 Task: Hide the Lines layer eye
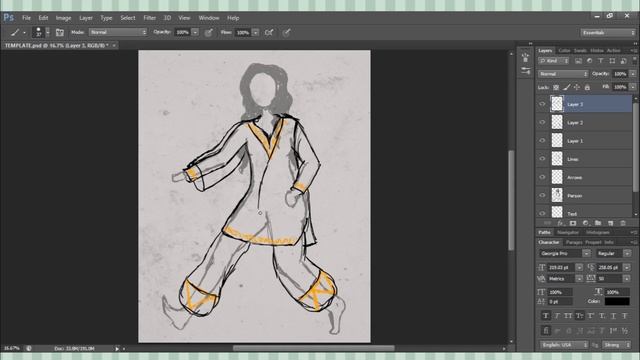pos(542,159)
